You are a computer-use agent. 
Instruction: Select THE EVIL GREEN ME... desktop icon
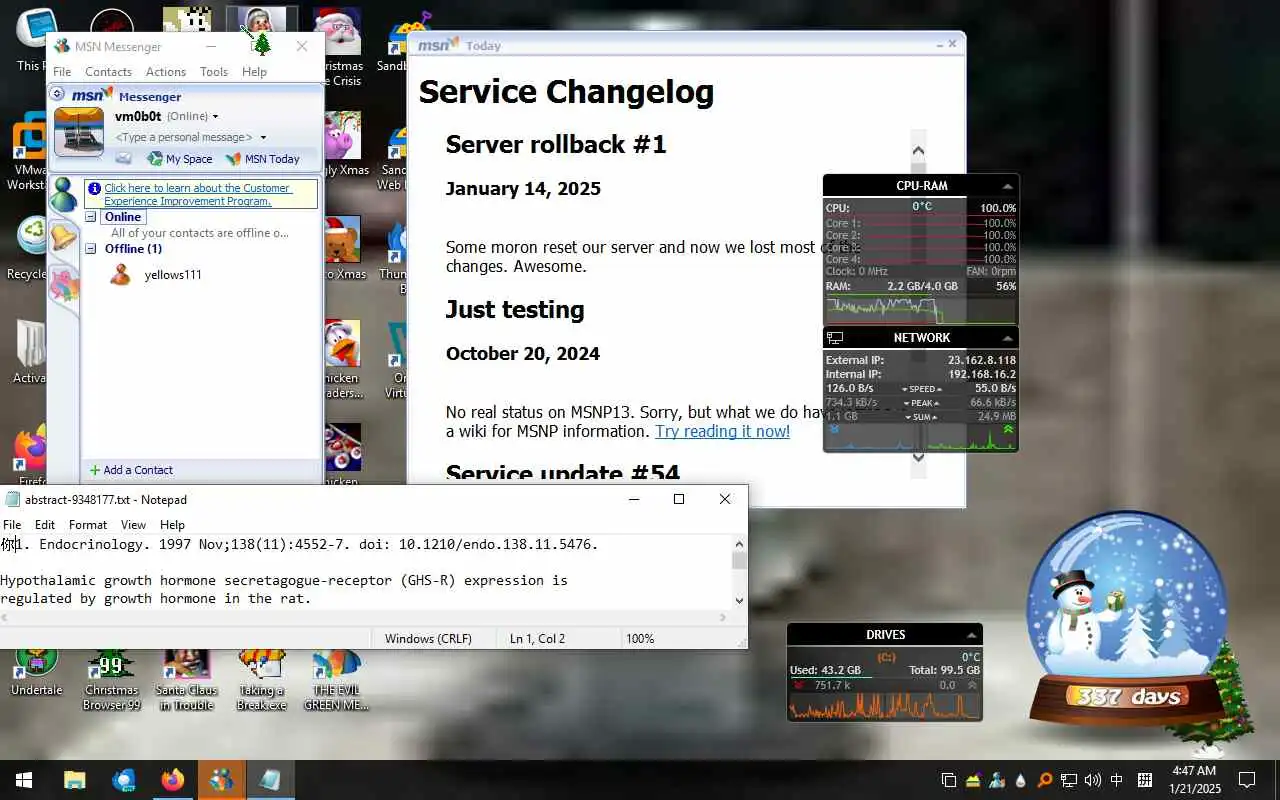click(336, 679)
